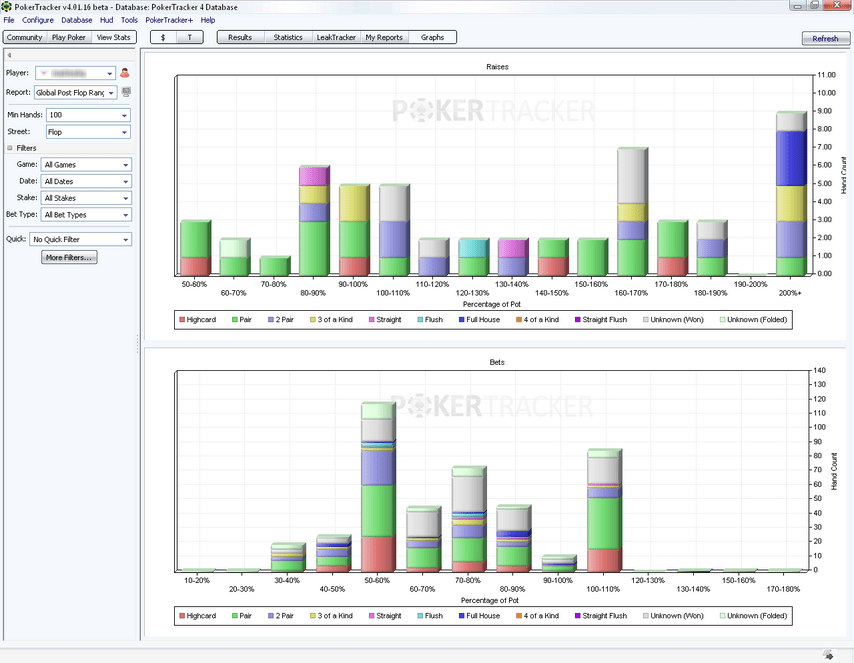Click Unknown (Folded) swatch in Raises chart legend
854x663 pixels.
click(722, 320)
